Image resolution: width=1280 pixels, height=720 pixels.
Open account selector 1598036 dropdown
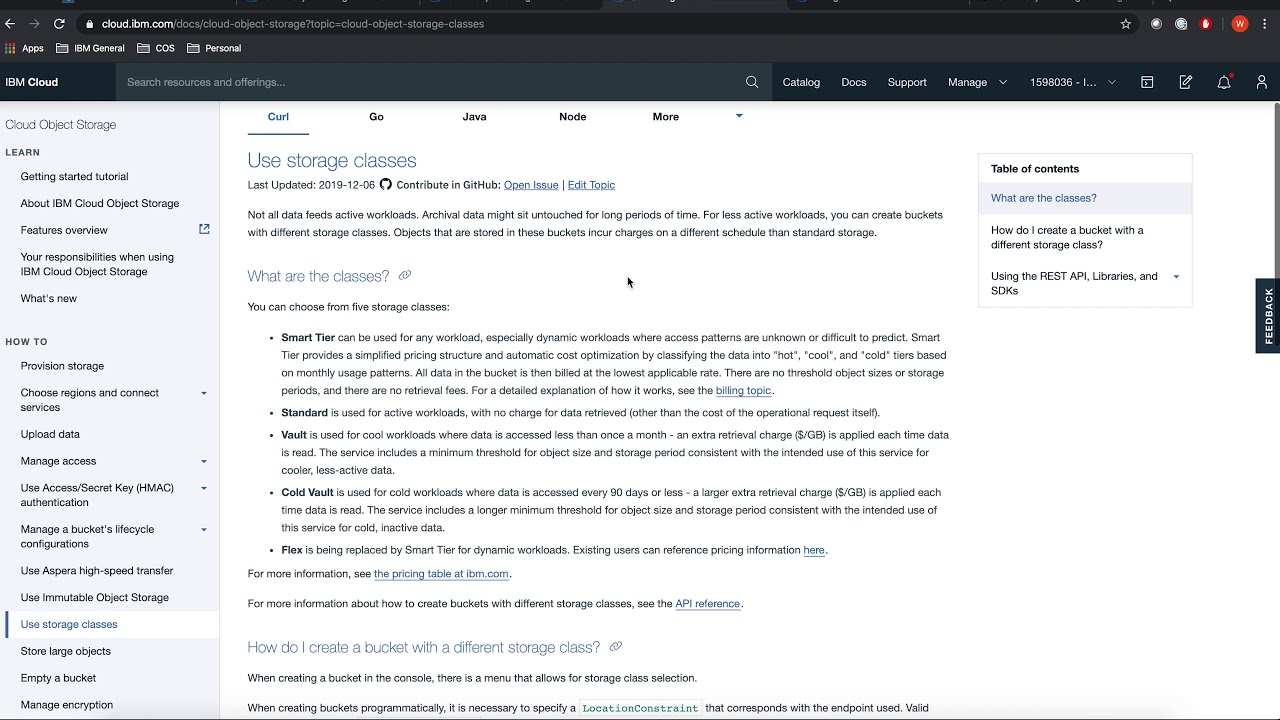(x=1073, y=82)
